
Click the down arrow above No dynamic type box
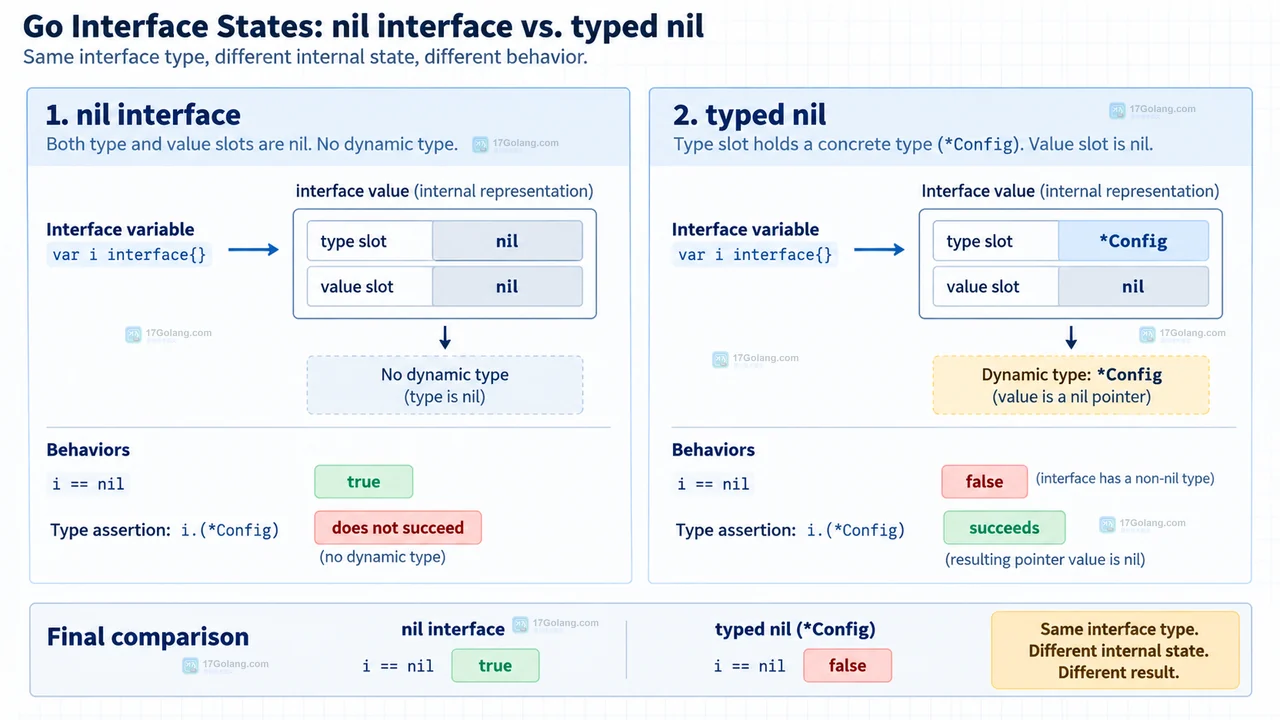[445, 337]
